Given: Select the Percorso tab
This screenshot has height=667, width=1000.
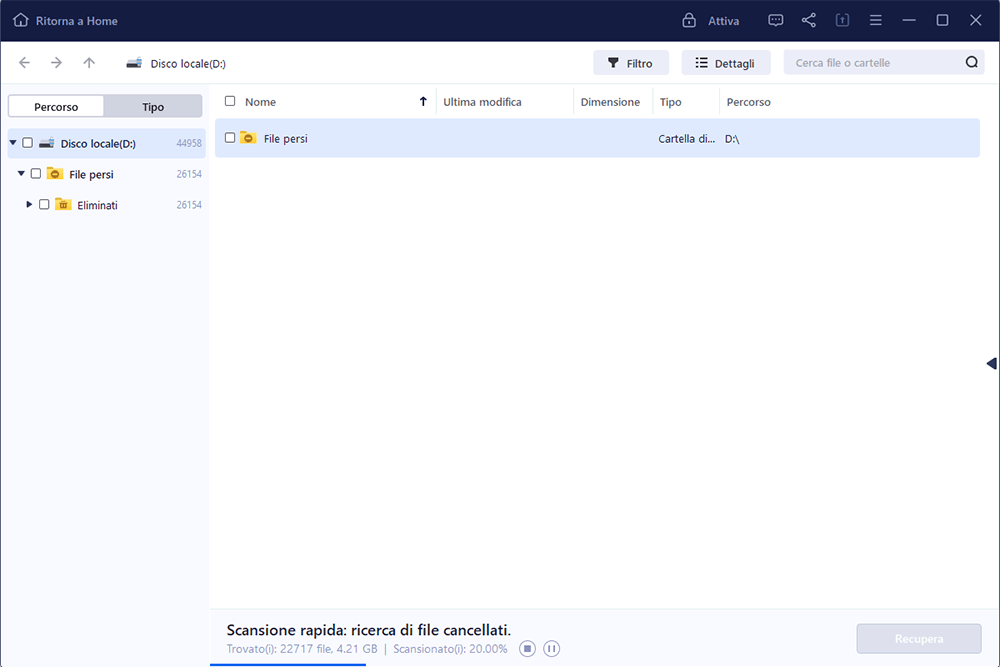Looking at the screenshot, I should pyautogui.click(x=56, y=106).
